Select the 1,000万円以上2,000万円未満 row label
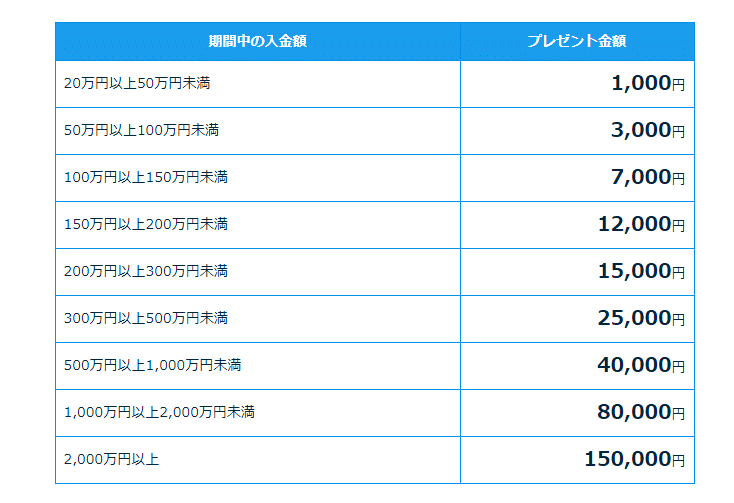The image size is (734, 503). 159,412
